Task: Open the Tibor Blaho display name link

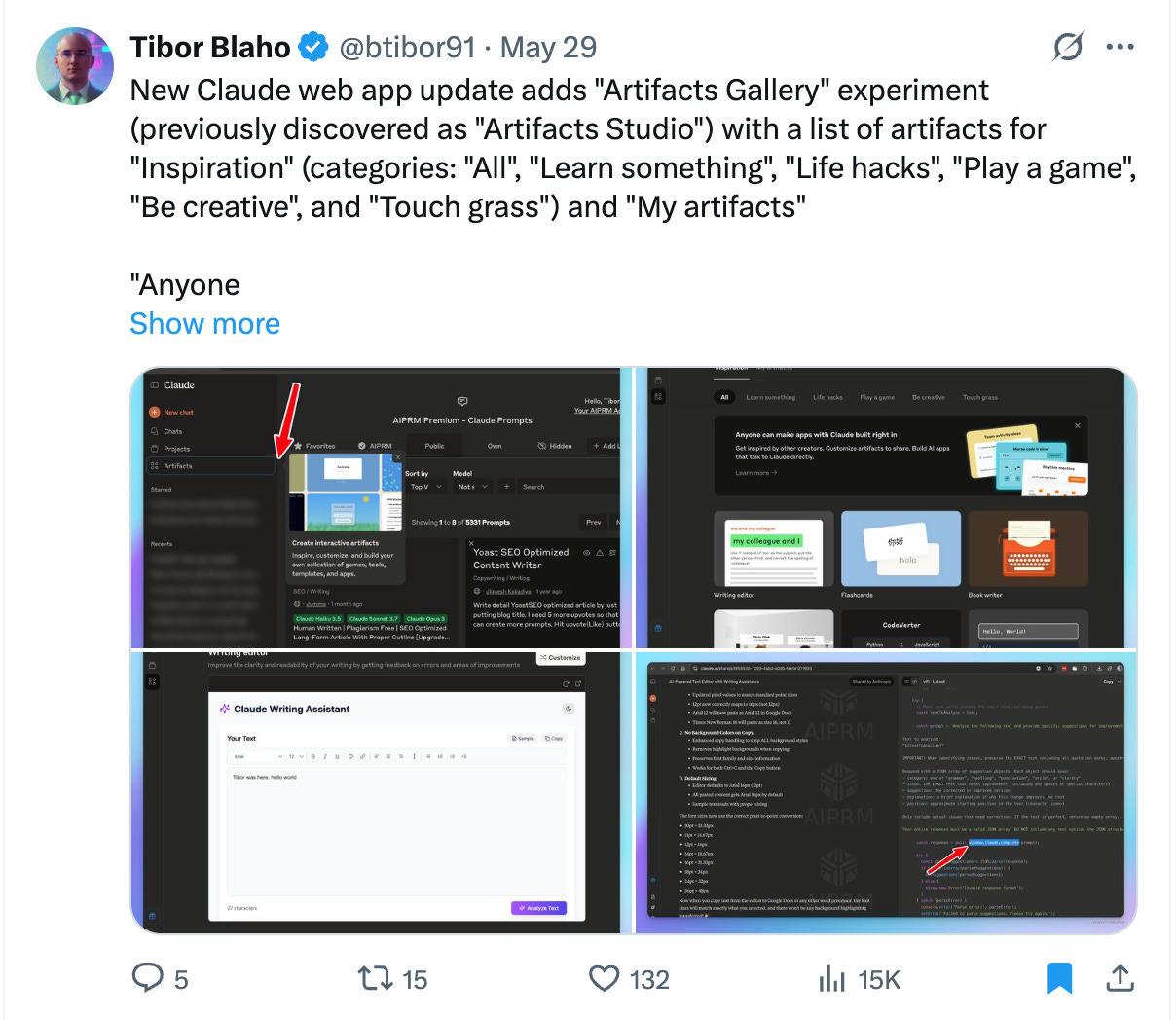Action: 210,47
